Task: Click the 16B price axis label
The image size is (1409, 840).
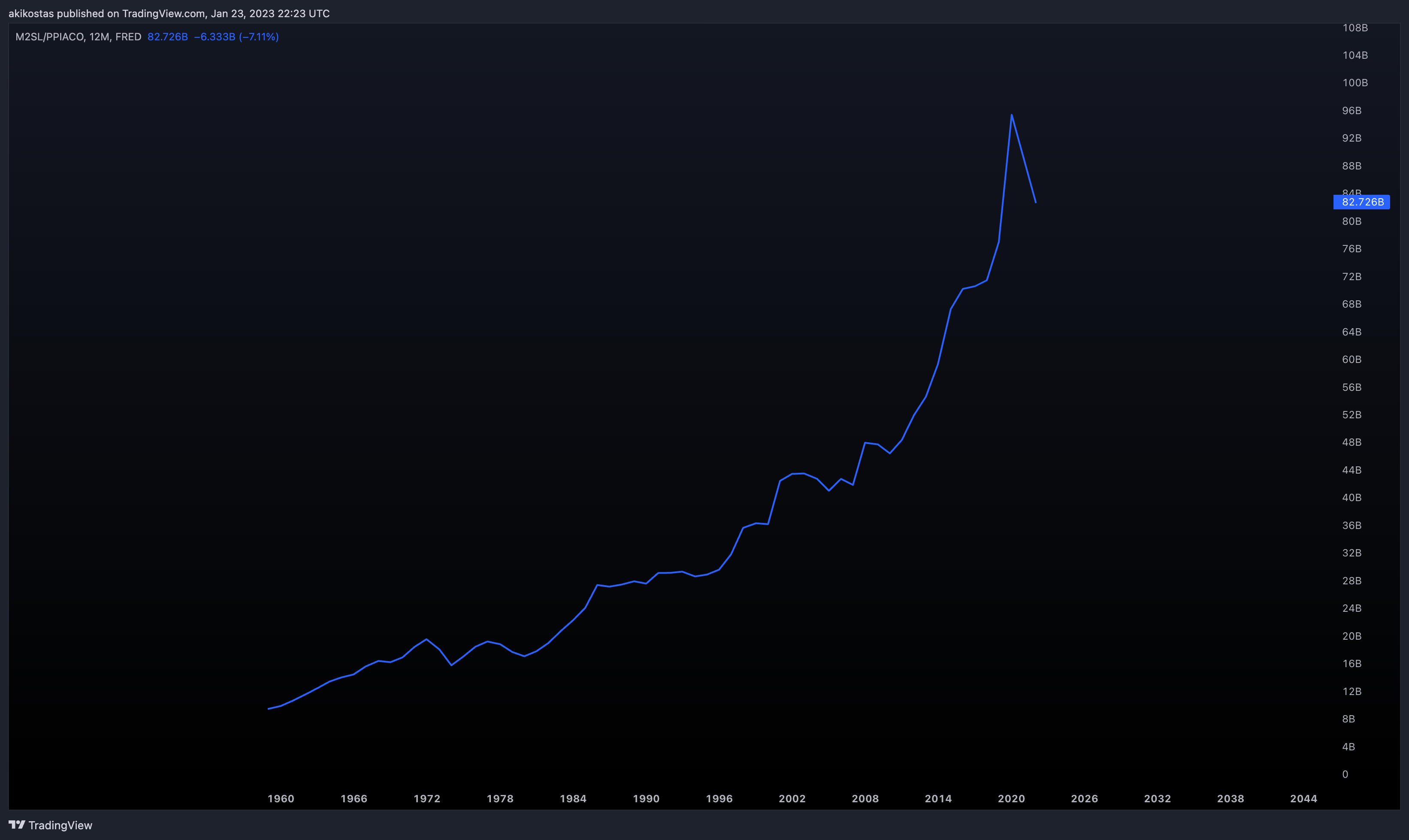Action: click(x=1351, y=663)
